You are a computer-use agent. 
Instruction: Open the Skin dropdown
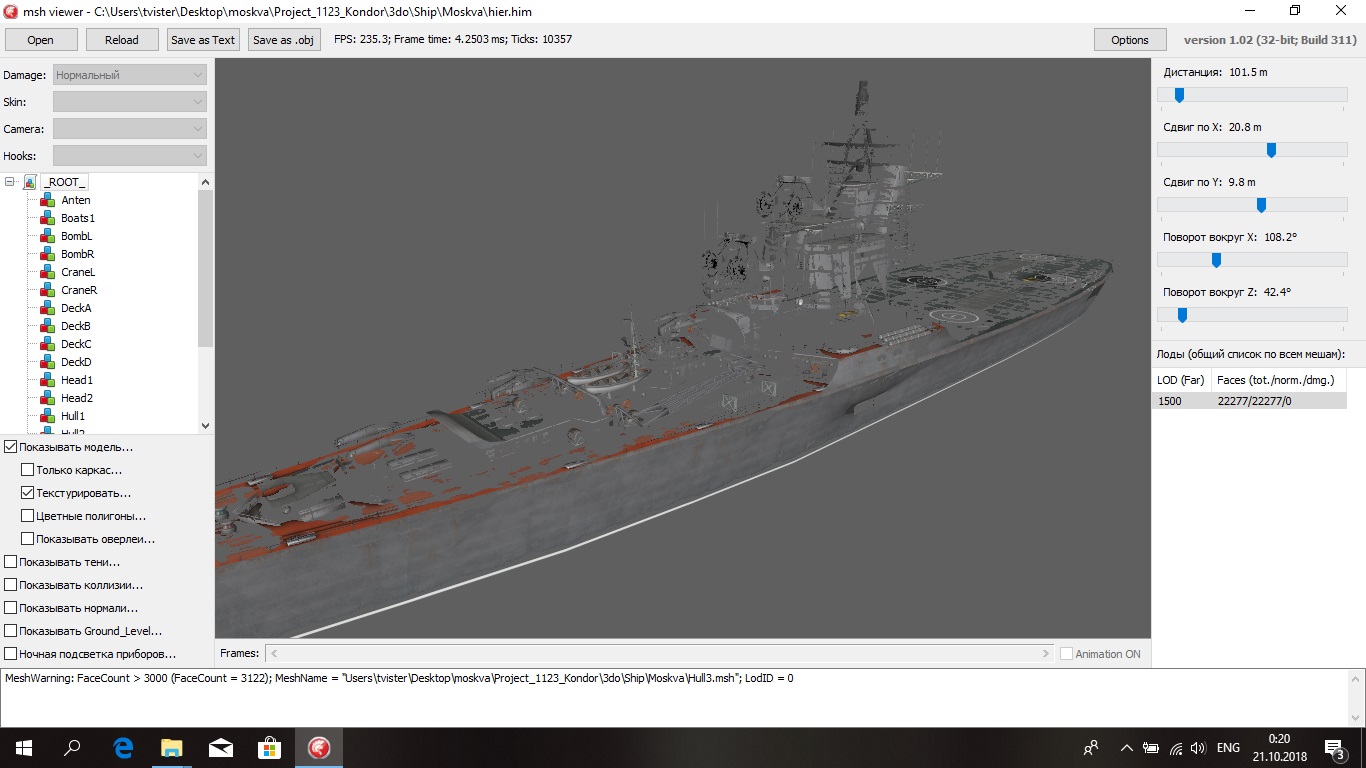(x=130, y=102)
